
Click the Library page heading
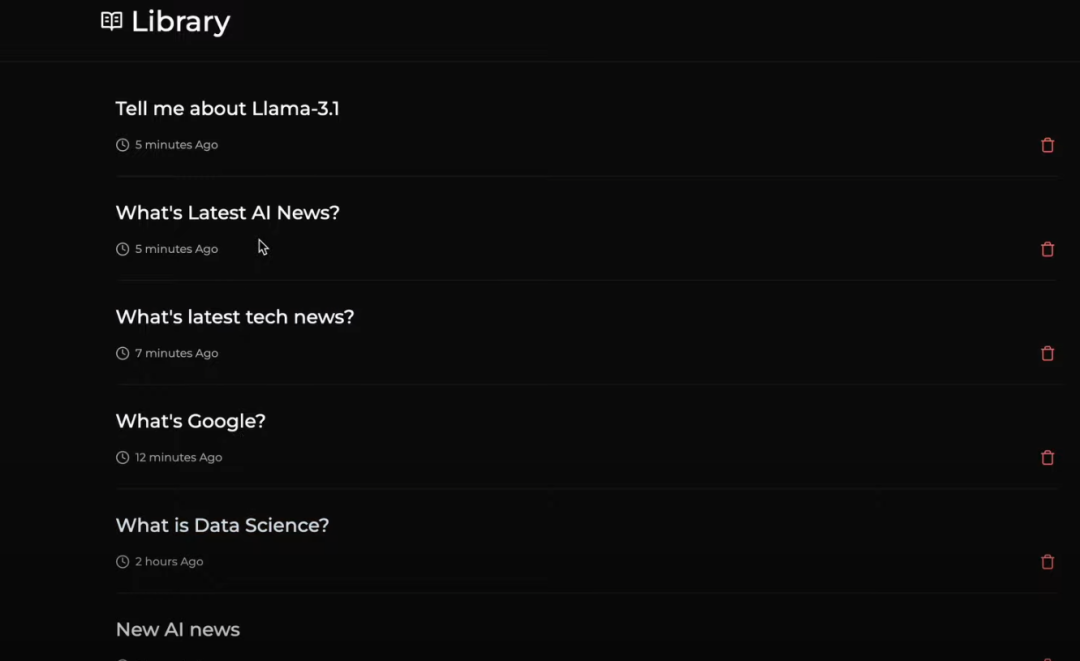coord(180,21)
